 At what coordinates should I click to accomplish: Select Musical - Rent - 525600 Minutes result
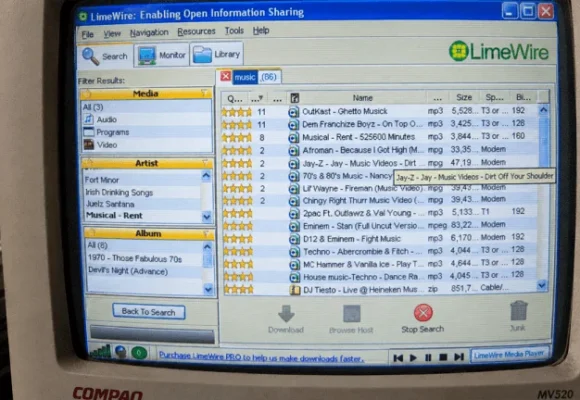coord(379,137)
